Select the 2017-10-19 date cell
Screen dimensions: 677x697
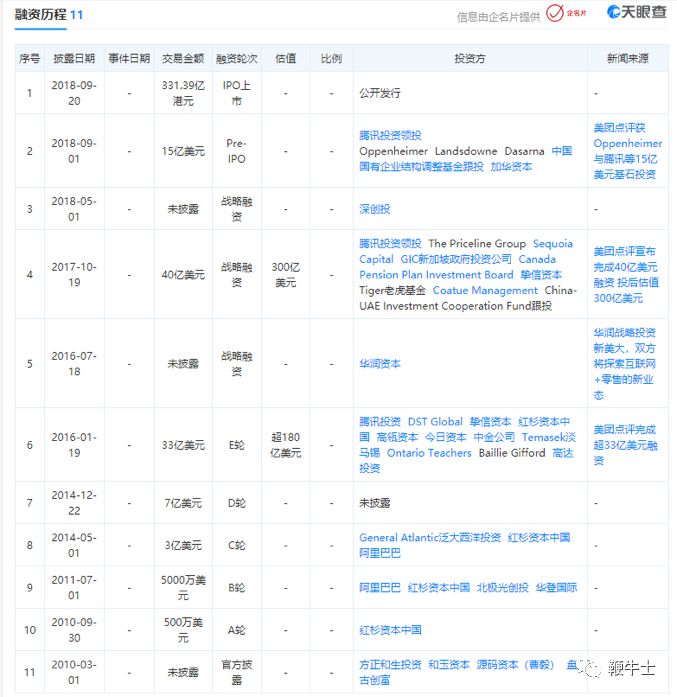click(x=74, y=275)
